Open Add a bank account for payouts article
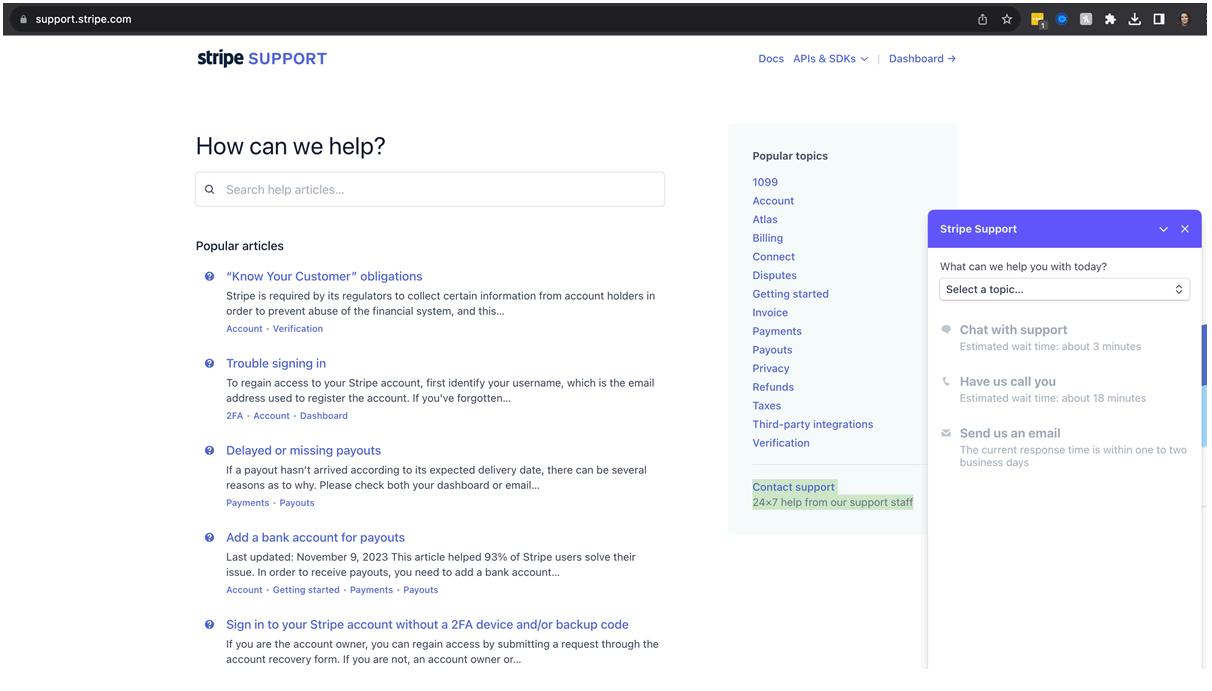Image resolution: width=1212 pixels, height=691 pixels. tap(315, 537)
